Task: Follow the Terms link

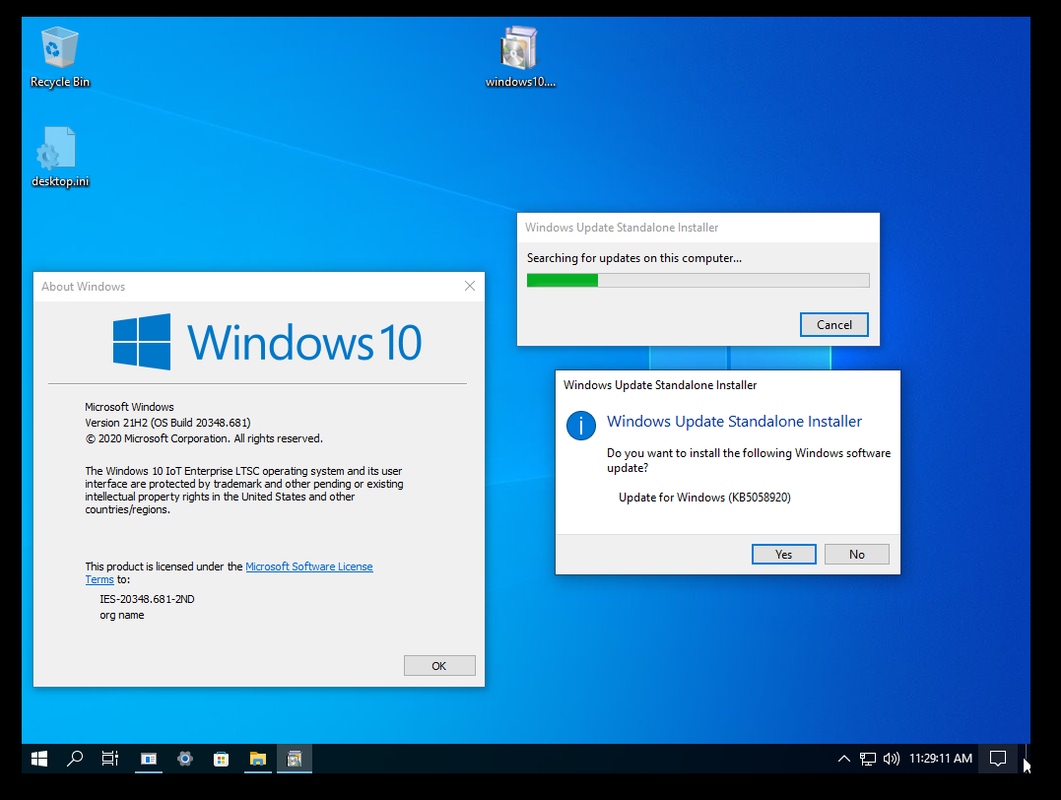Action: (x=99, y=580)
